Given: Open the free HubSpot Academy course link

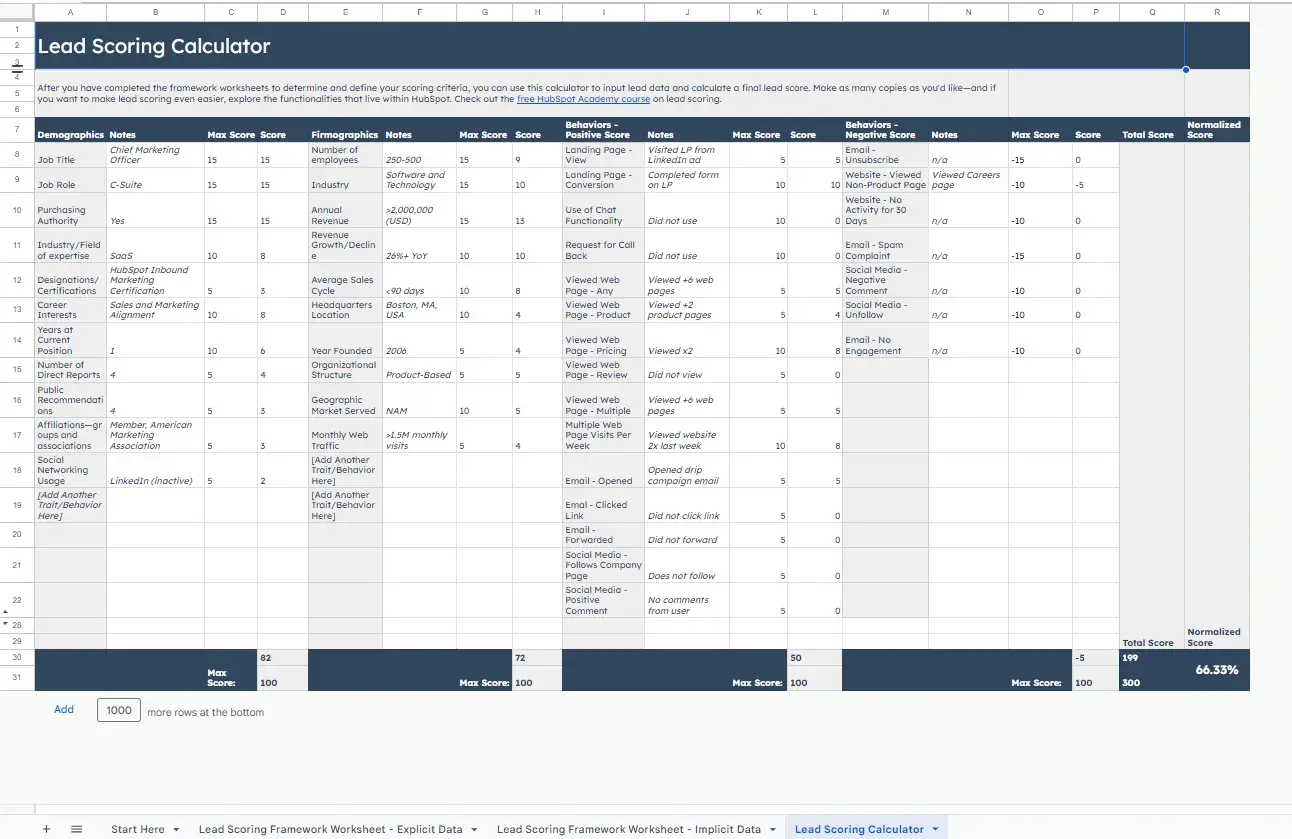Looking at the screenshot, I should coord(583,100).
